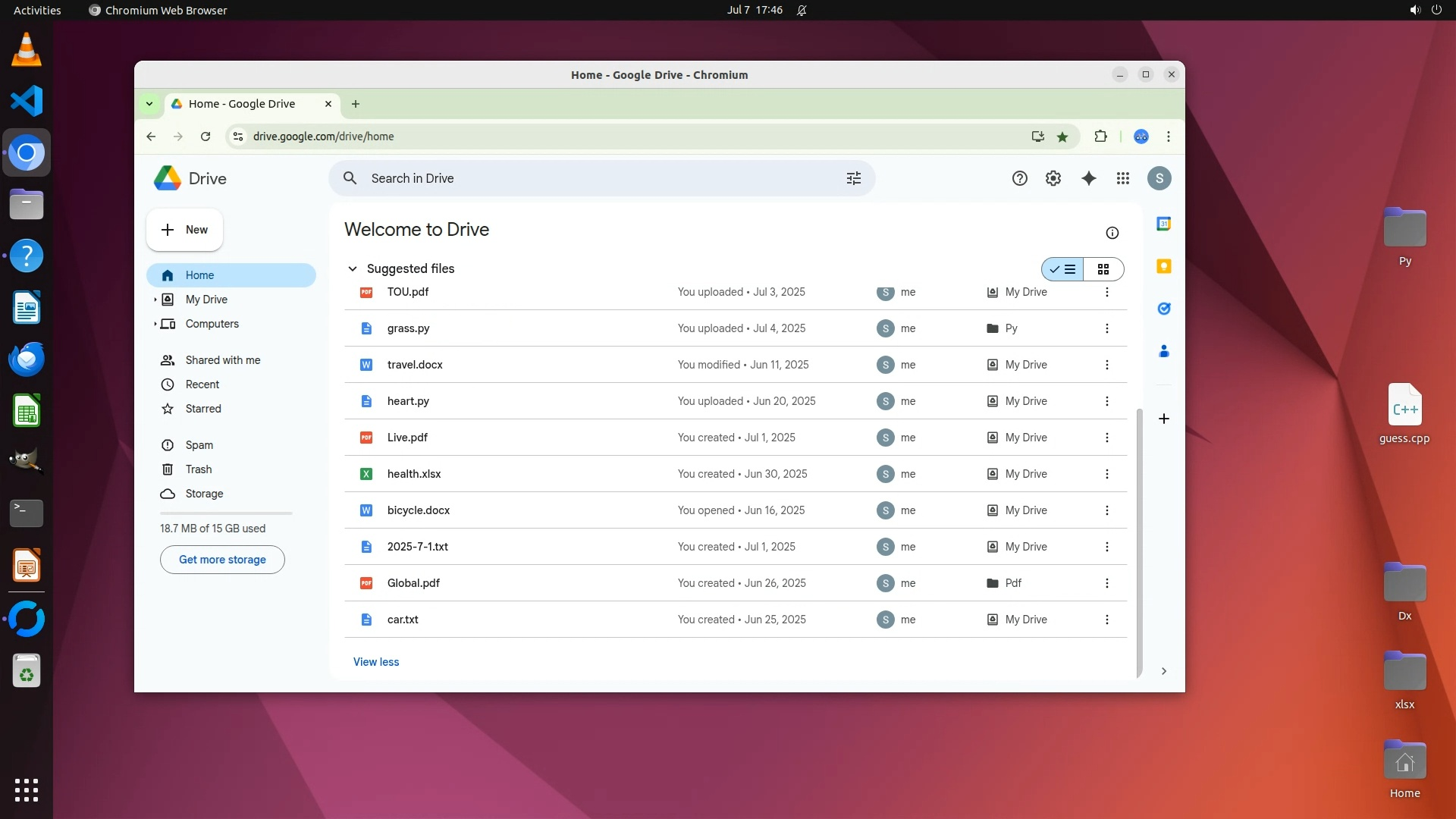Show details info icon
Image resolution: width=1456 pixels, height=819 pixels.
[x=1112, y=233]
